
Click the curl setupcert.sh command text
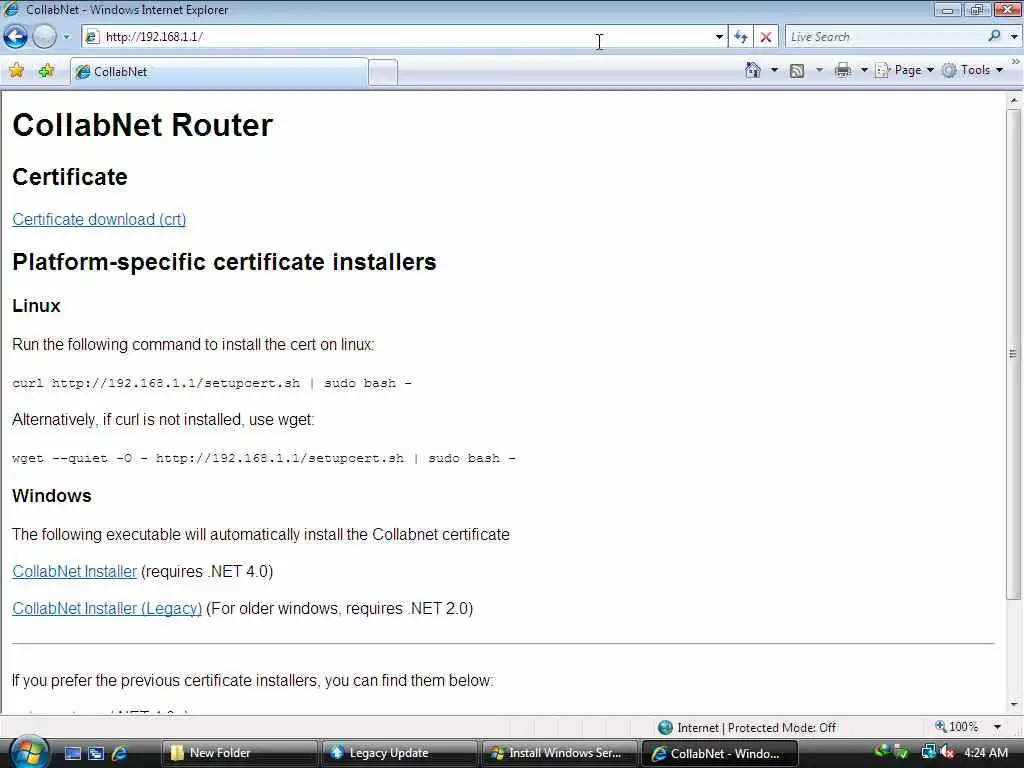tap(212, 383)
